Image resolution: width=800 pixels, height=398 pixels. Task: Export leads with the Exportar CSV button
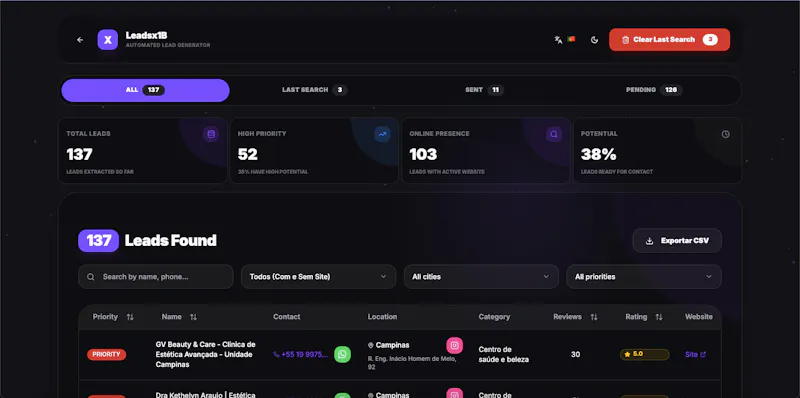pos(677,240)
